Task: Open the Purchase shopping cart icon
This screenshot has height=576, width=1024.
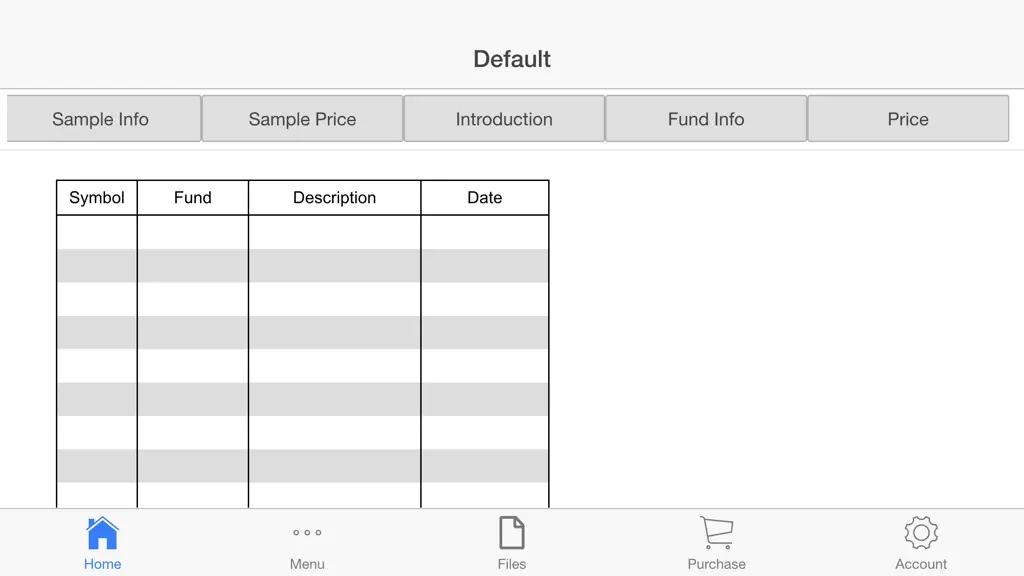Action: (x=716, y=533)
